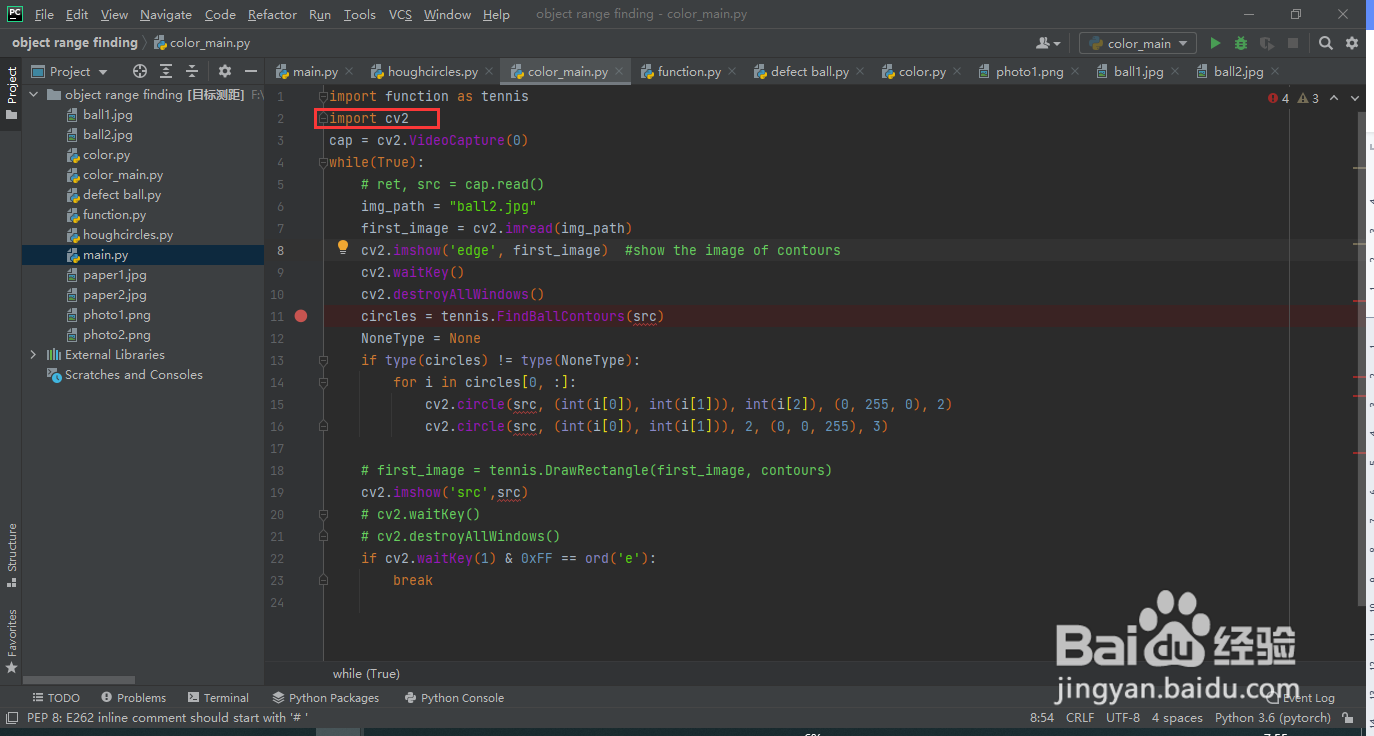The image size is (1374, 736).
Task: Expand External Libraries node
Action: click(33, 355)
